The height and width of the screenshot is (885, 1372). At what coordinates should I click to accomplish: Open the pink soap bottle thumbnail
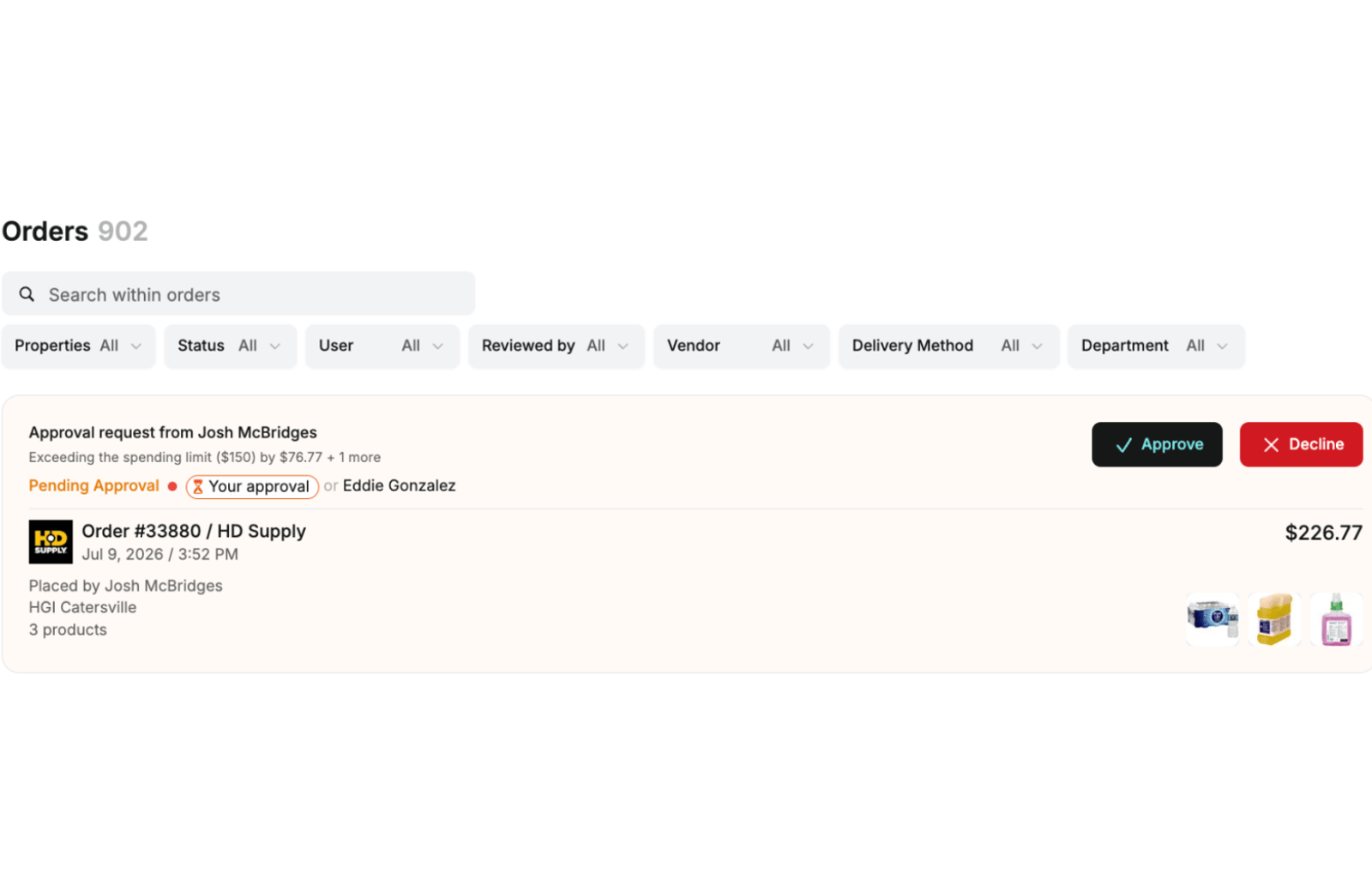pos(1336,619)
